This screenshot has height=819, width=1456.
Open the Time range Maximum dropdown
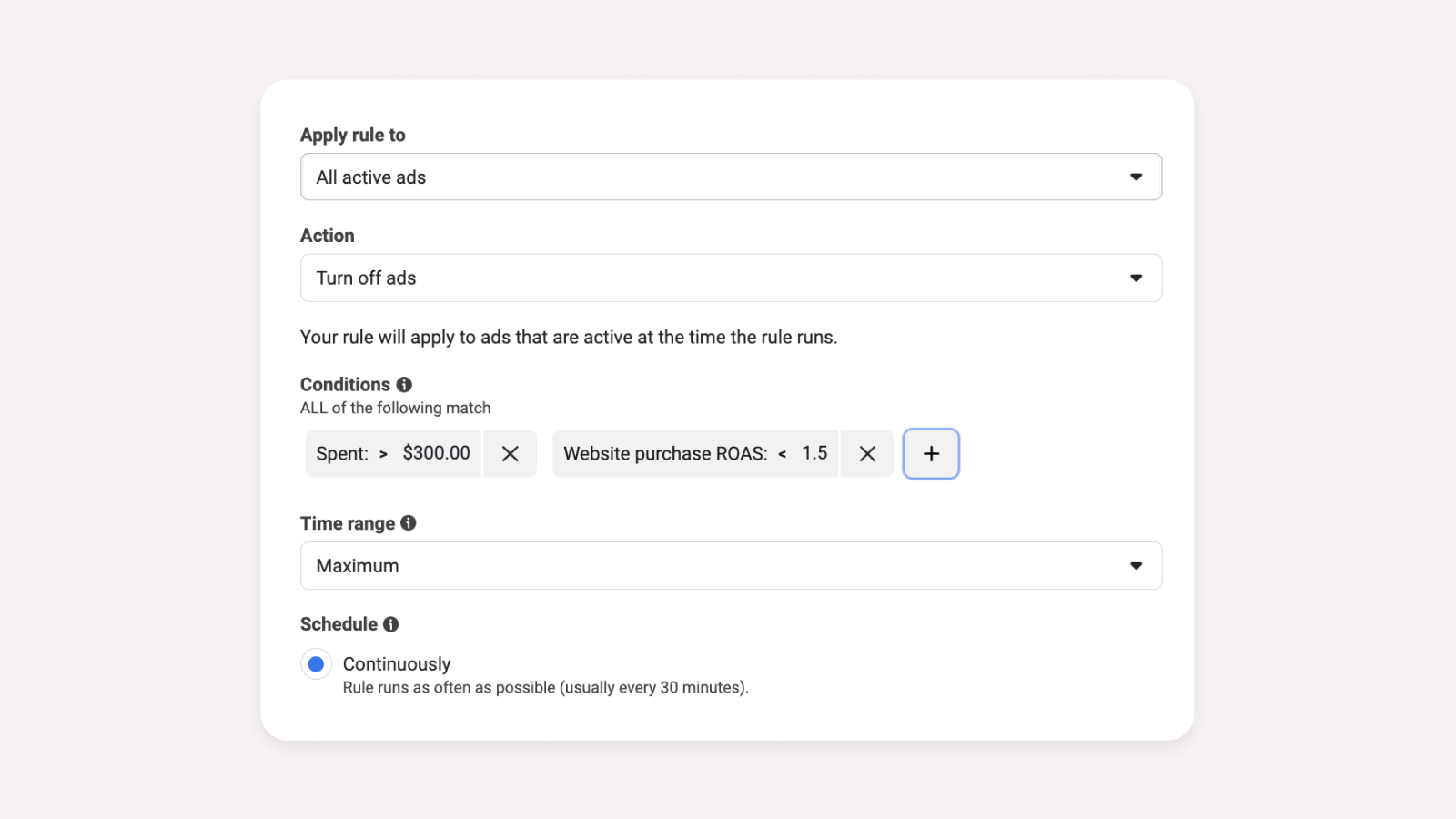[731, 565]
